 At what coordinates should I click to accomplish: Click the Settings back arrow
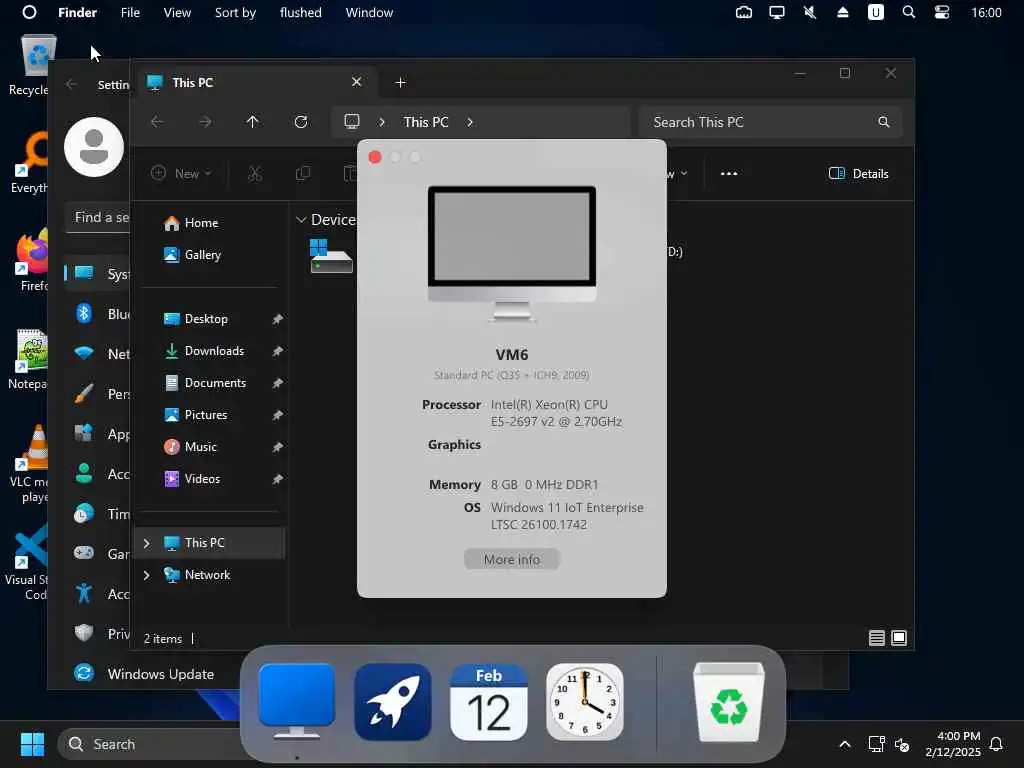(x=71, y=84)
